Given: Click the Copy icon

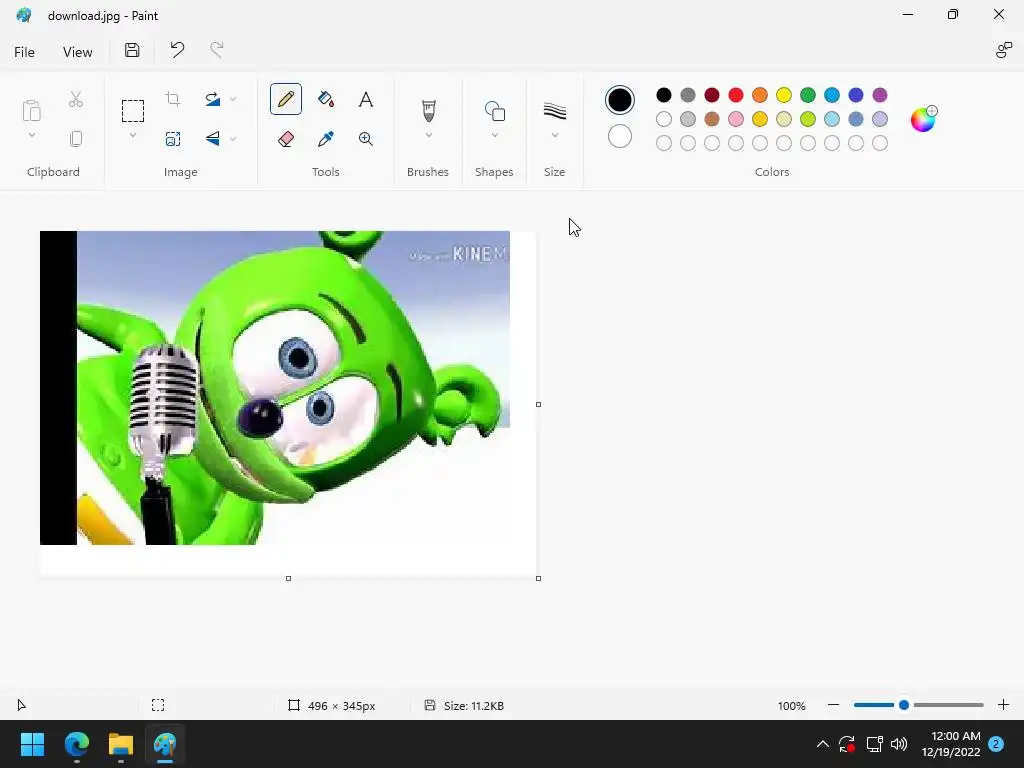Looking at the screenshot, I should coord(76,138).
